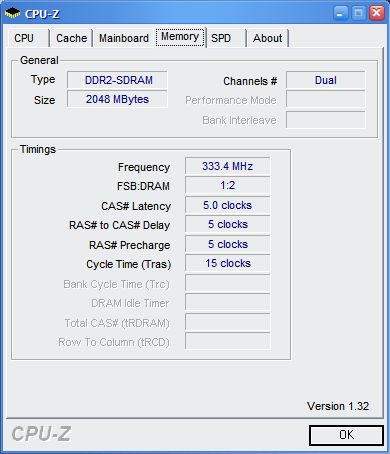Click the empty Performance Mode field
Screen dimensions: 390x454
click(x=326, y=100)
